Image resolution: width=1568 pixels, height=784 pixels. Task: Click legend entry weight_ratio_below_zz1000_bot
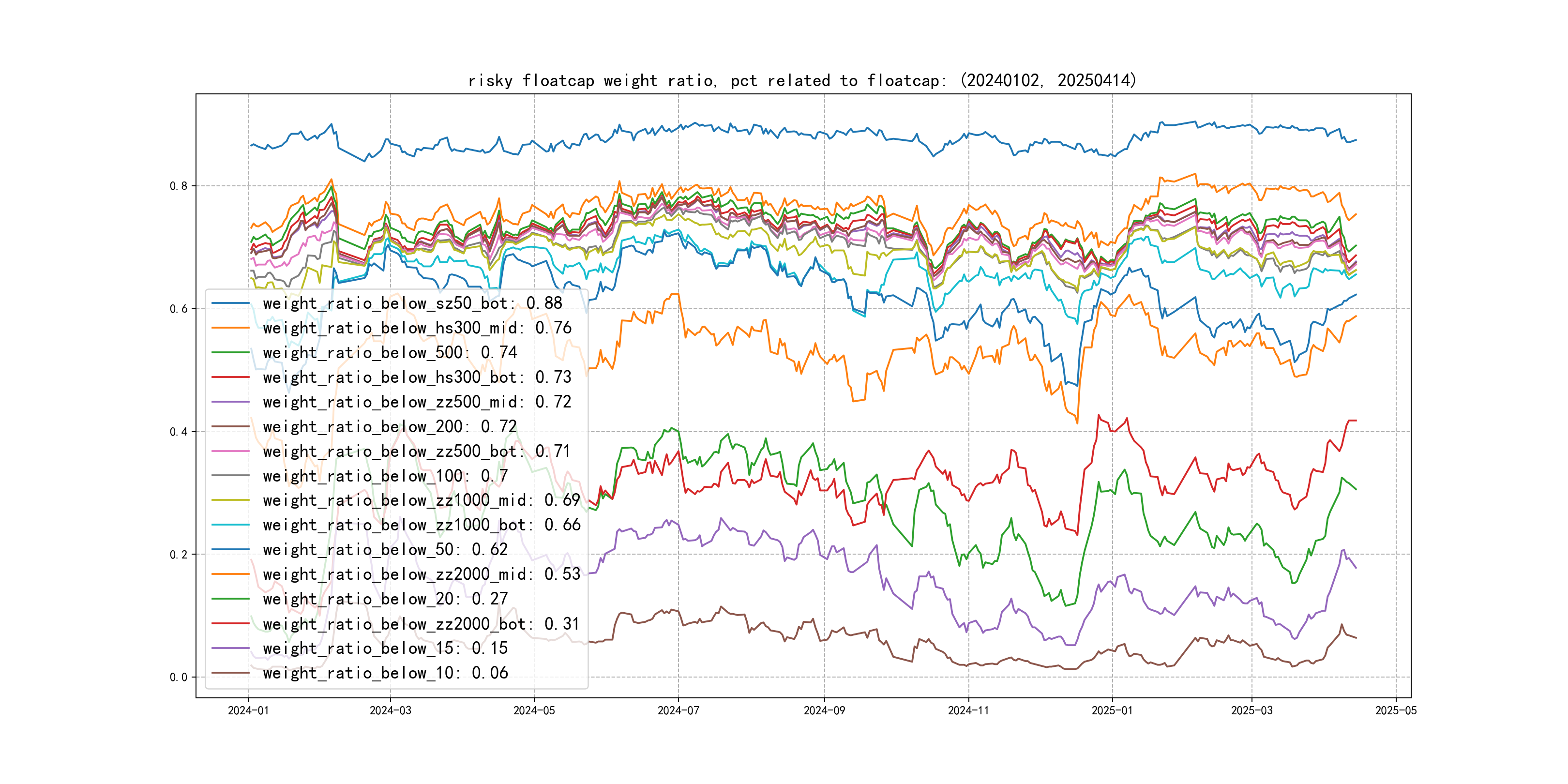click(421, 525)
